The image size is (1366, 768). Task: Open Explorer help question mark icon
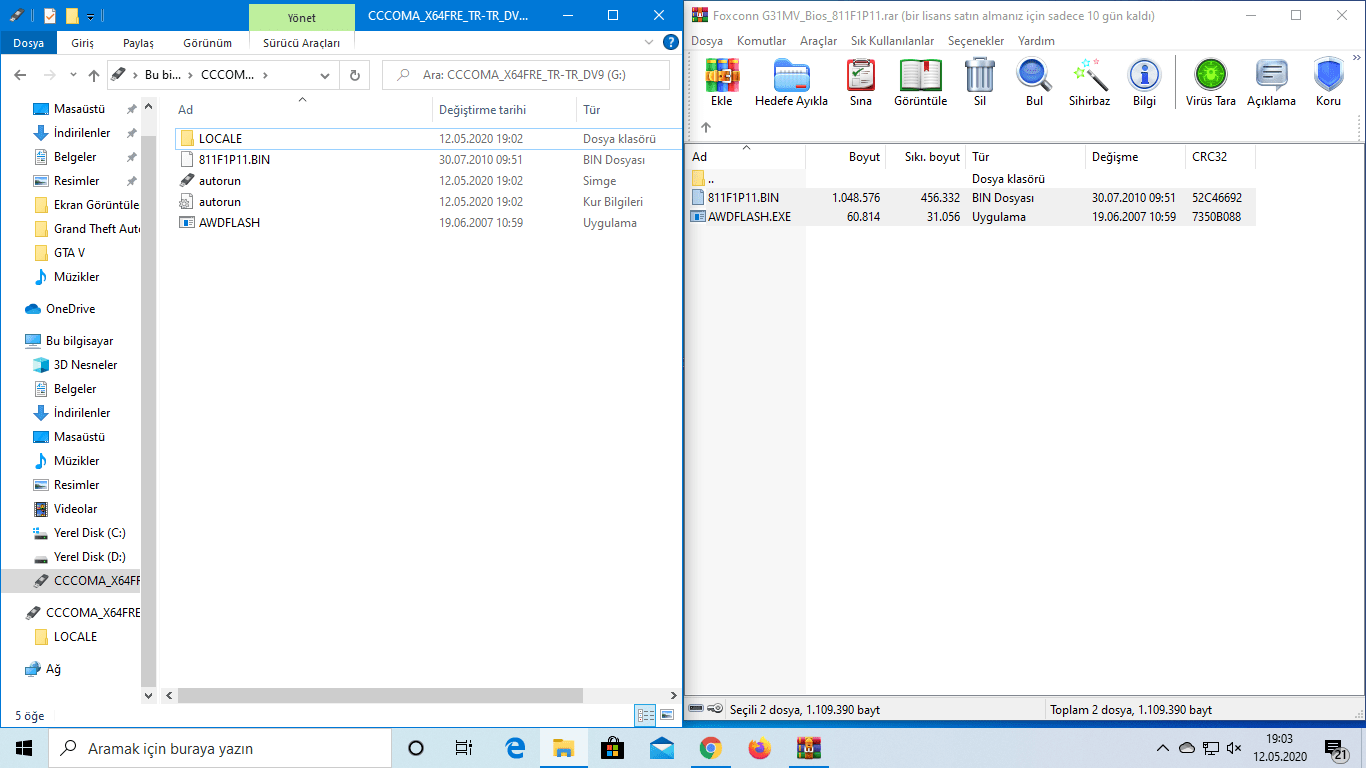[x=671, y=43]
